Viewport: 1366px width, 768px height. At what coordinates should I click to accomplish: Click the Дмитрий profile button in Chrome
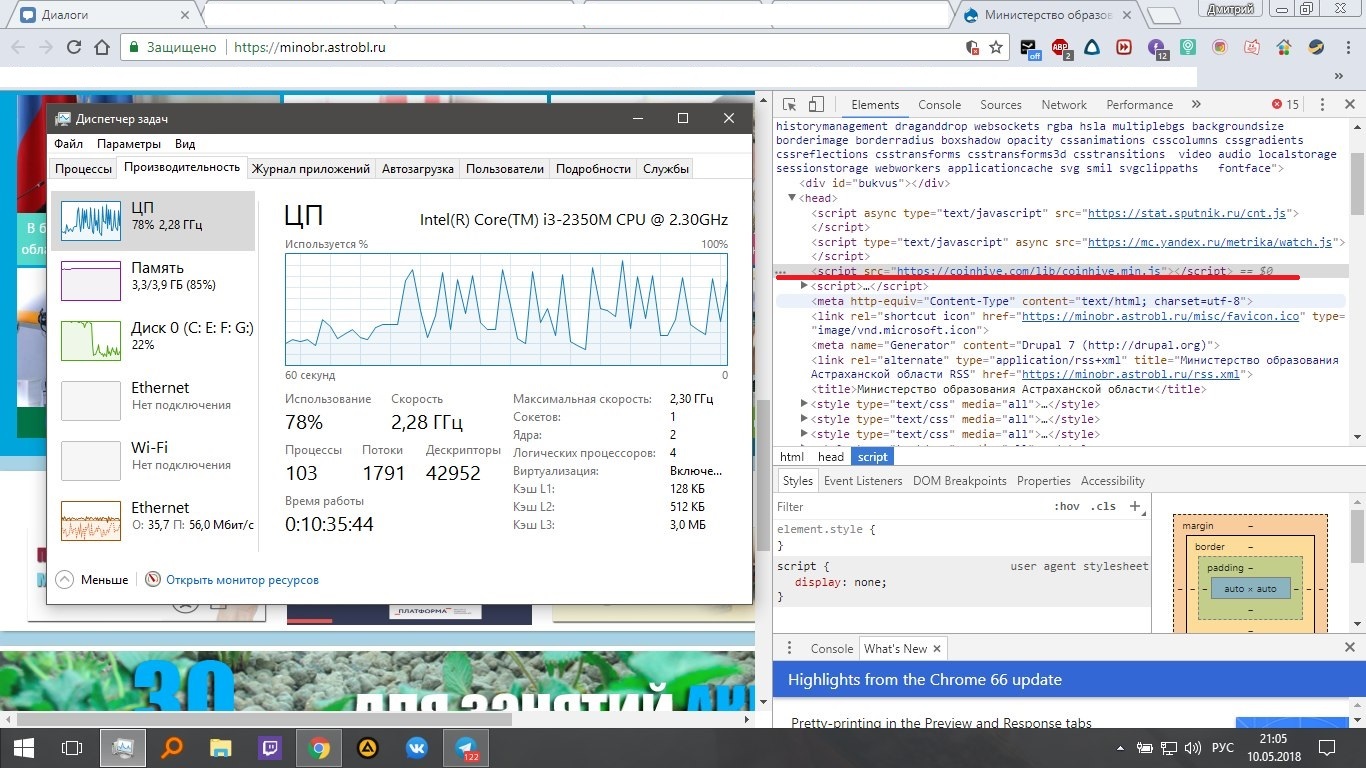tap(1230, 10)
